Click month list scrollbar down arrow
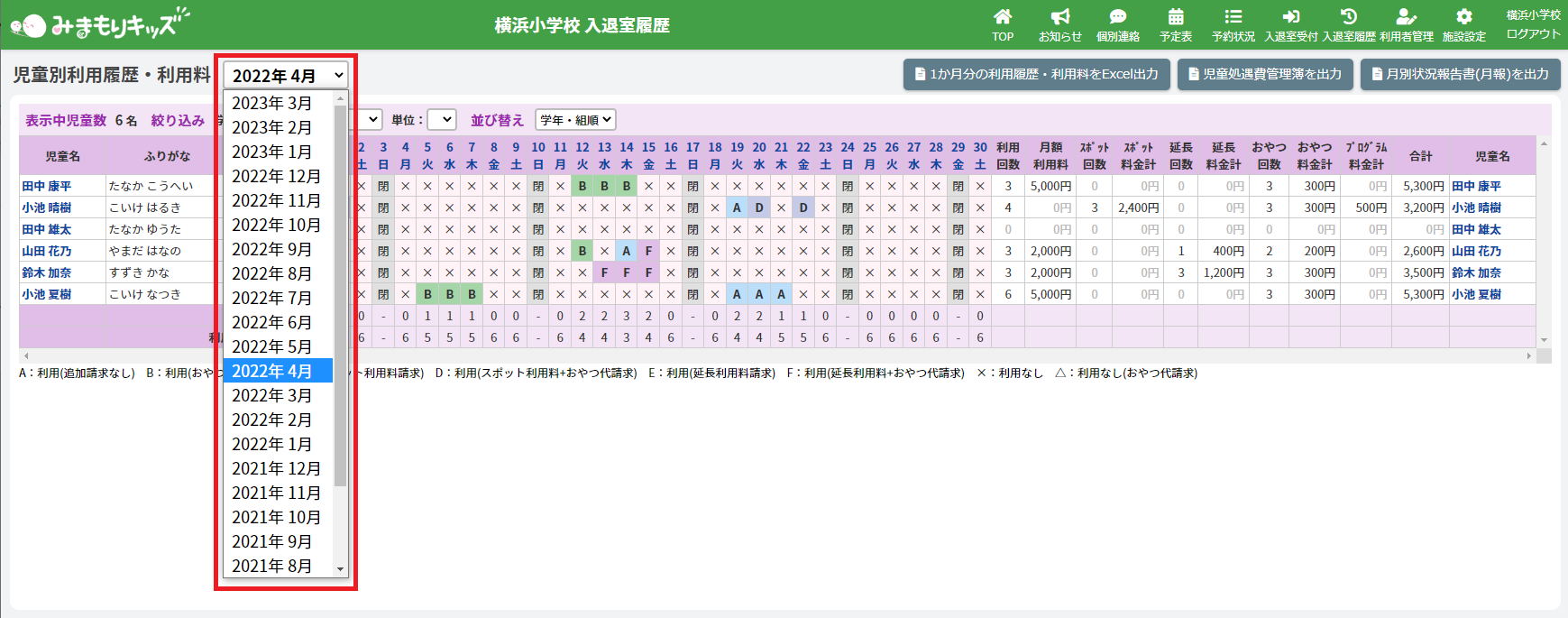This screenshot has height=618, width=1568. click(340, 568)
